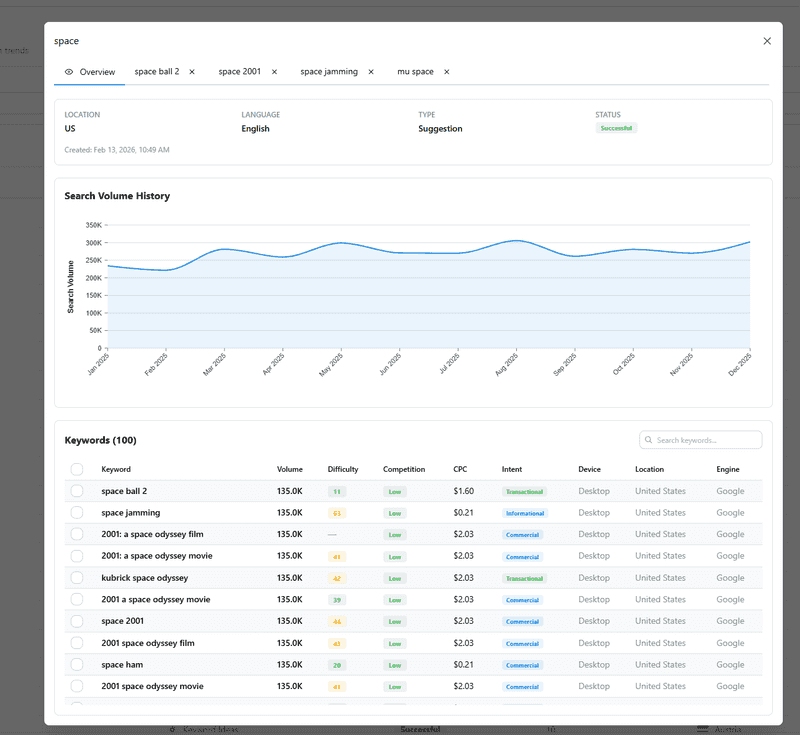Click the Low competition badge for "space 2001"
The height and width of the screenshot is (735, 800).
[x=394, y=621]
